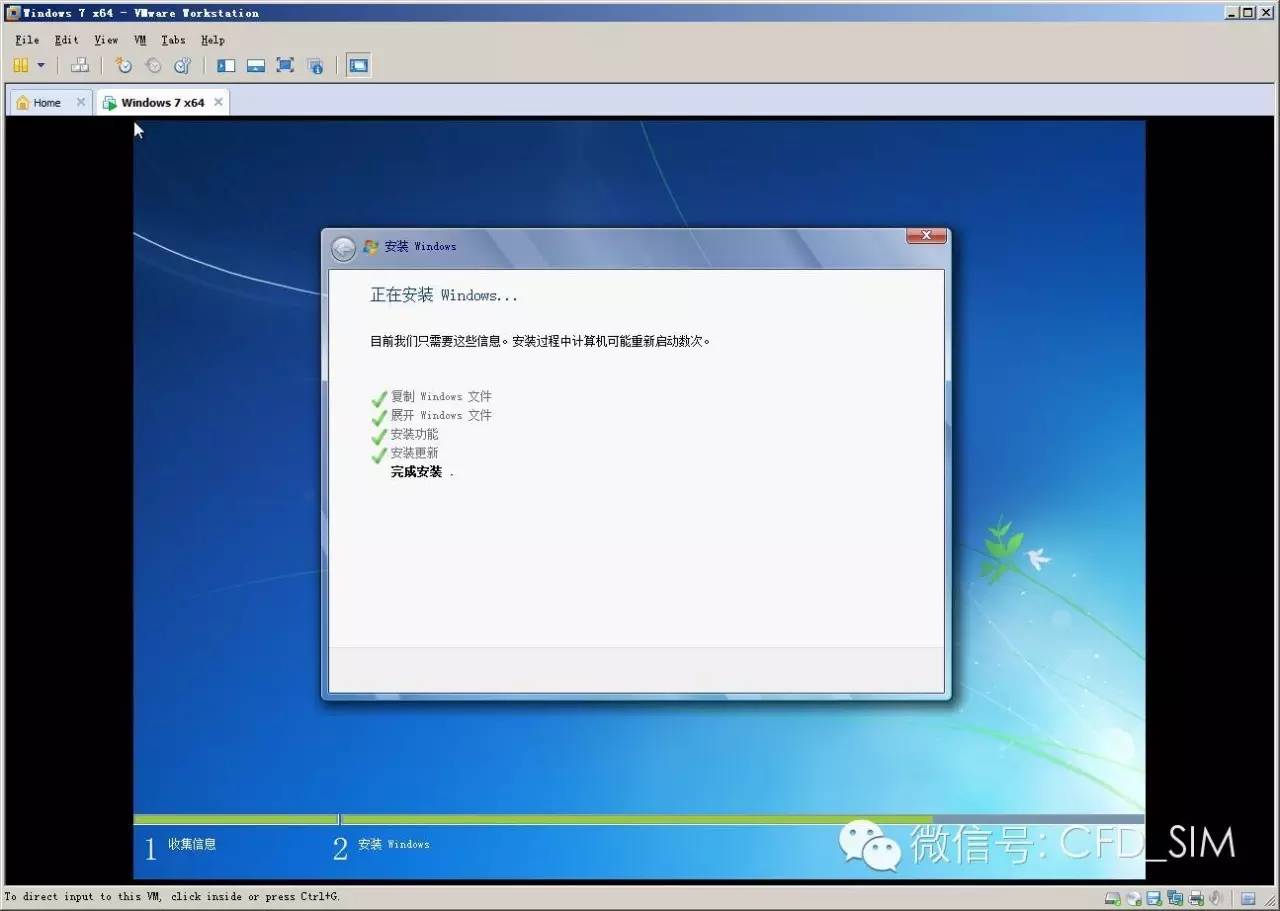
Task: Expand the Help menu
Action: pyautogui.click(x=212, y=40)
